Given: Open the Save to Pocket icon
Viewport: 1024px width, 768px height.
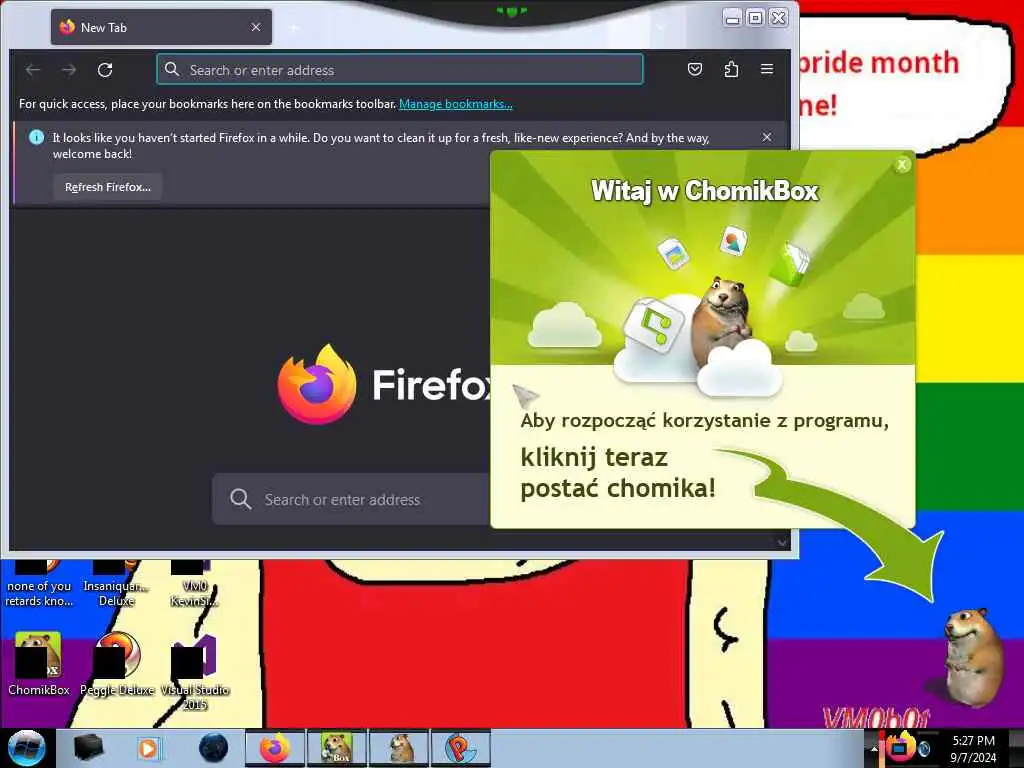Looking at the screenshot, I should (x=695, y=69).
